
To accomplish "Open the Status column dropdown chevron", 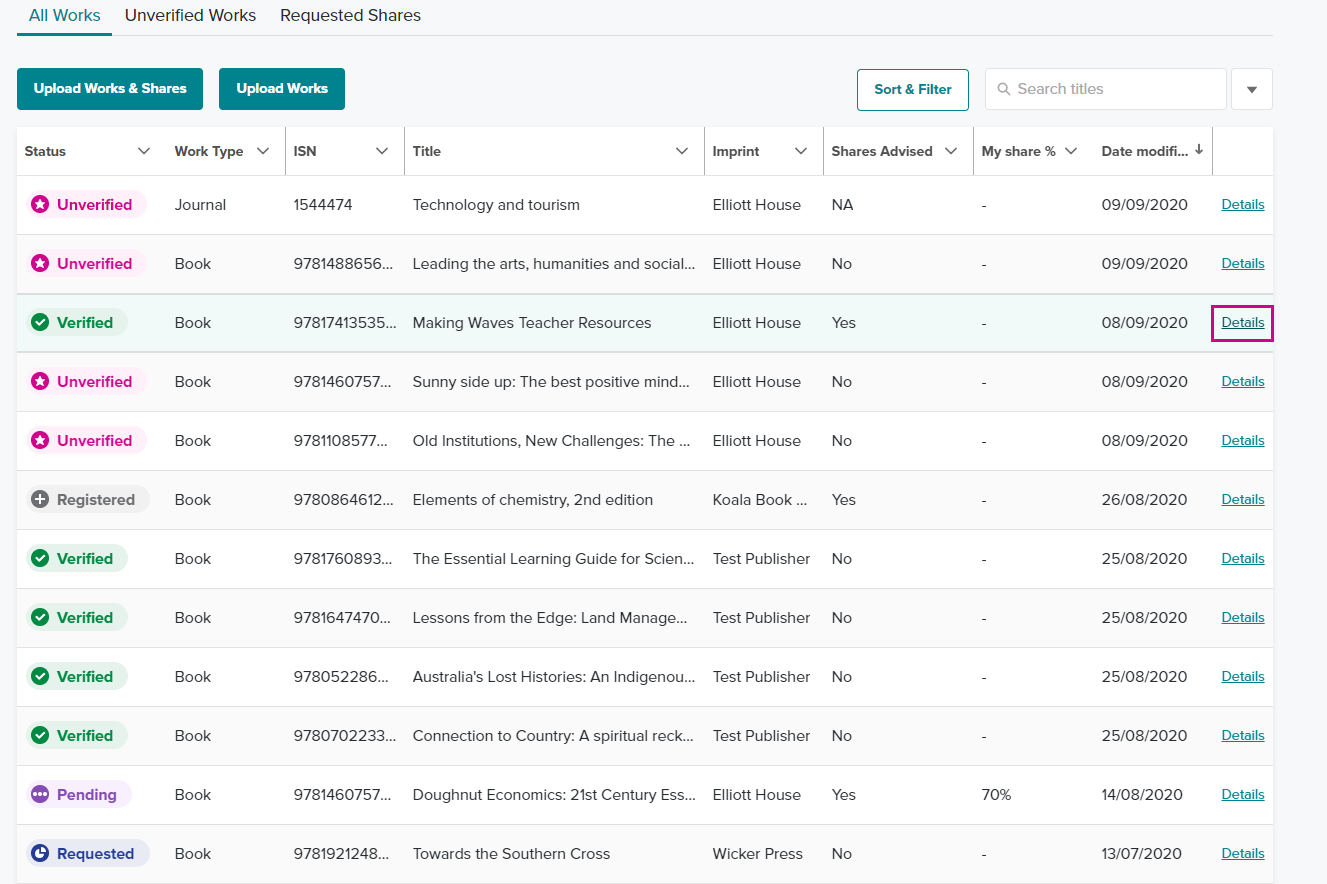I will click(x=144, y=151).
